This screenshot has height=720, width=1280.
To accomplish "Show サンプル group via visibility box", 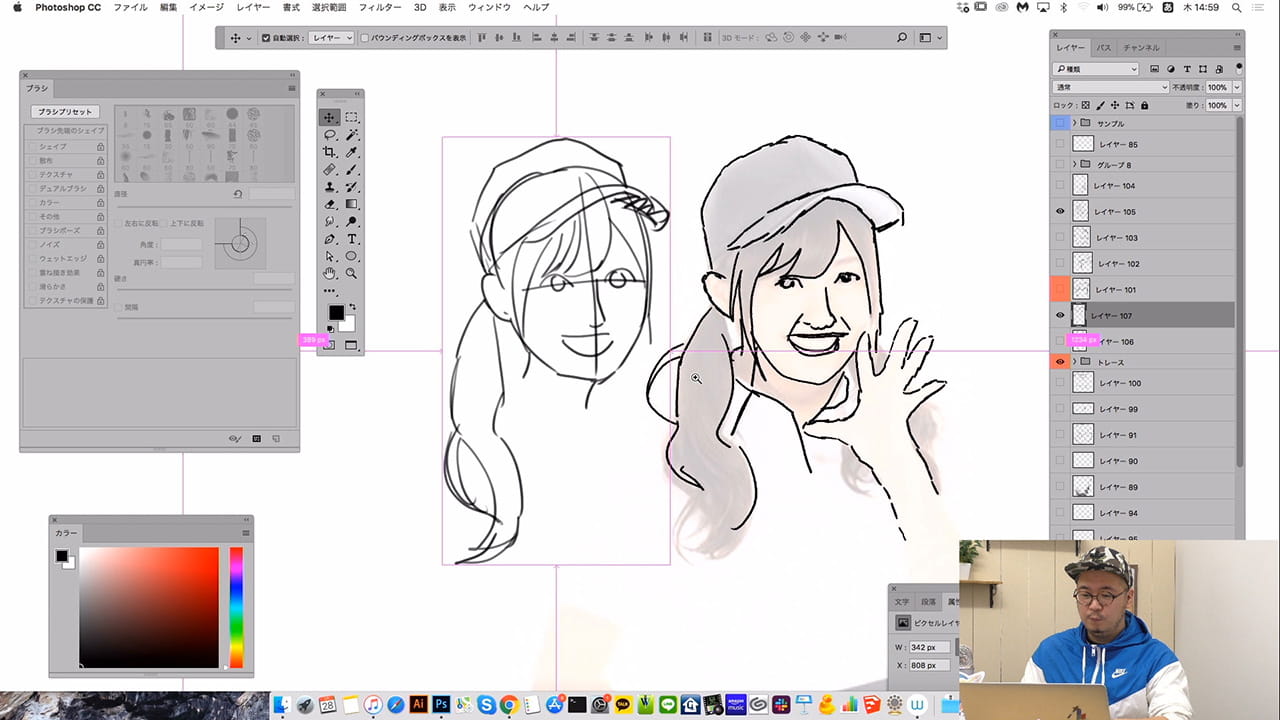I will coord(1060,123).
